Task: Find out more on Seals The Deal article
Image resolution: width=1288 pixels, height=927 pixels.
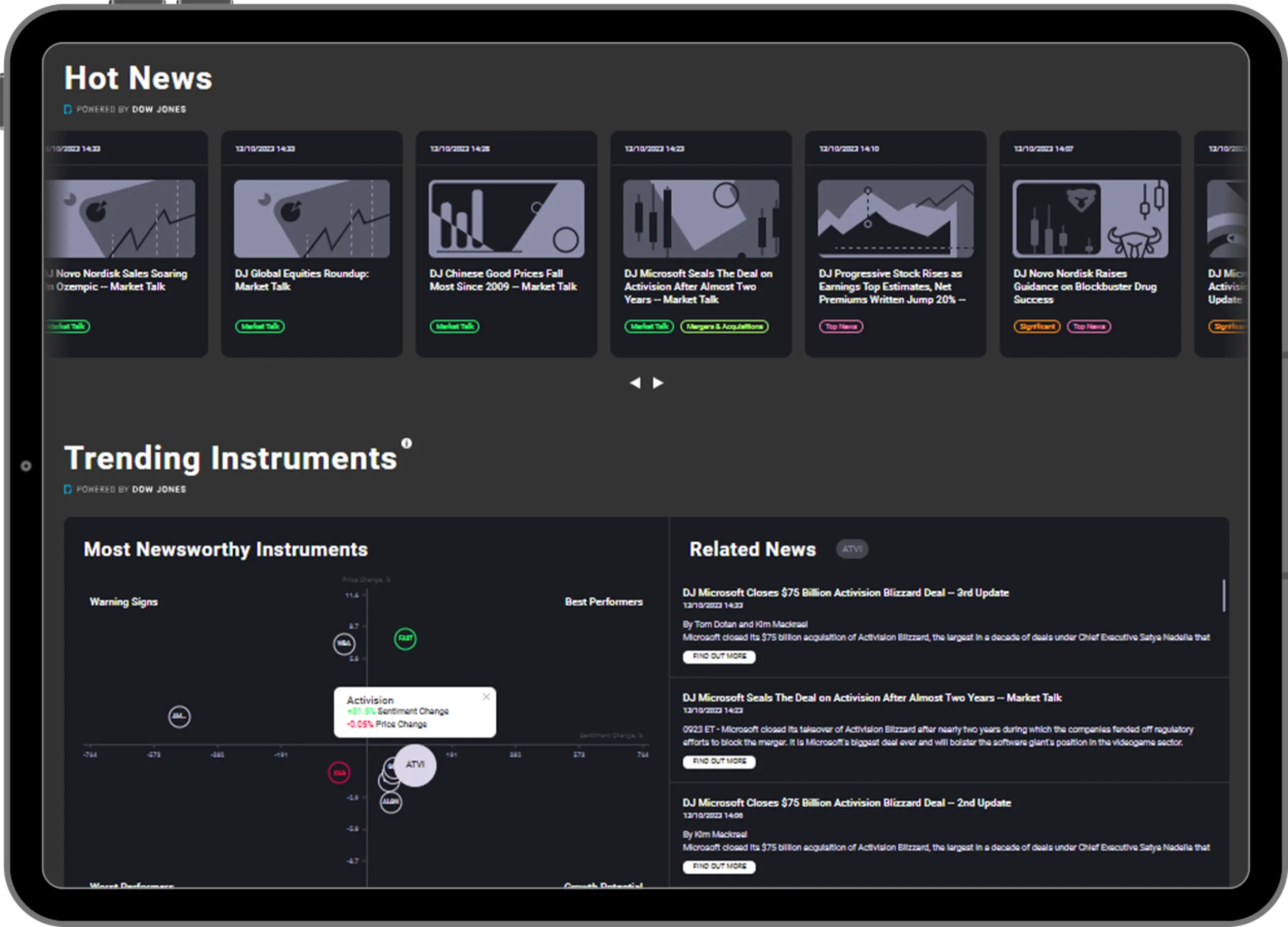Action: [x=719, y=762]
